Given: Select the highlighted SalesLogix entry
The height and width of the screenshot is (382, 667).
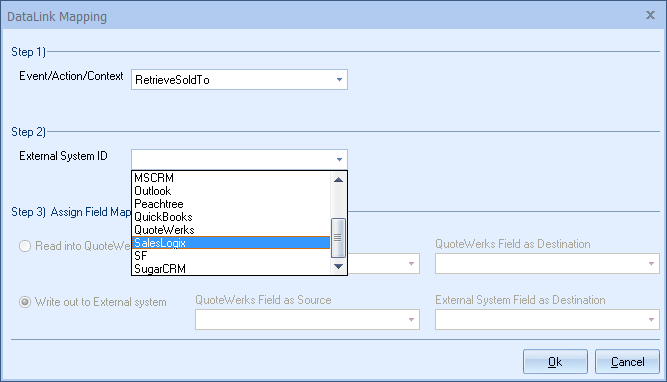Looking at the screenshot, I should click(x=231, y=243).
